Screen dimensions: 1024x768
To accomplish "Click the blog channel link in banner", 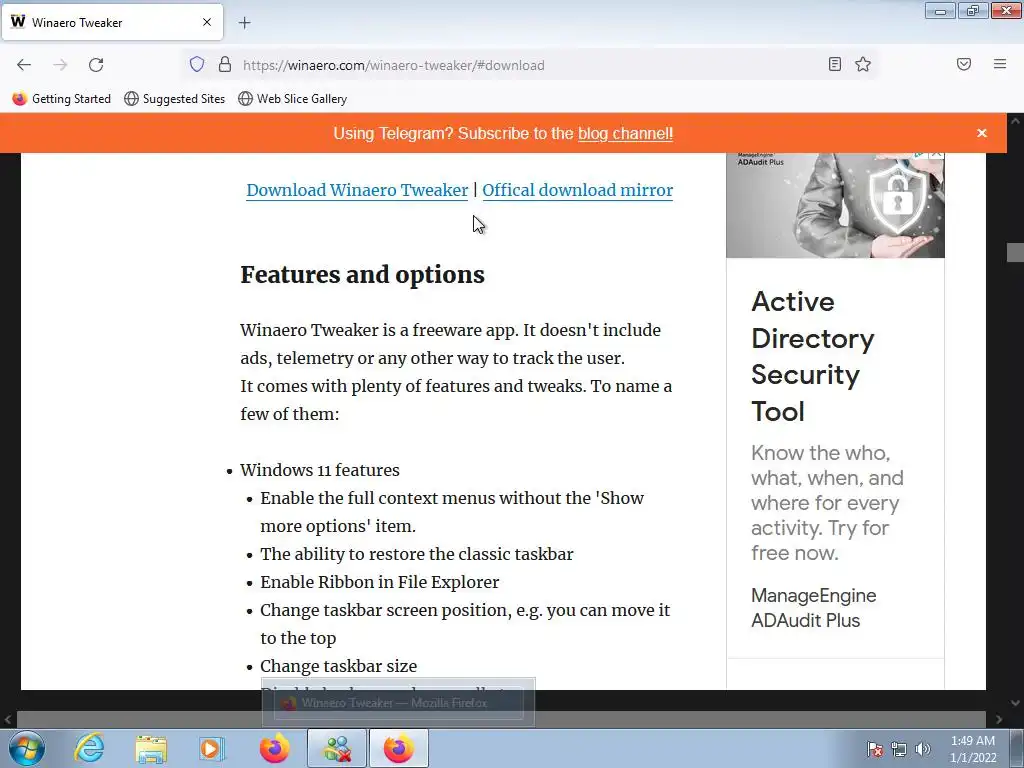I will click(625, 133).
